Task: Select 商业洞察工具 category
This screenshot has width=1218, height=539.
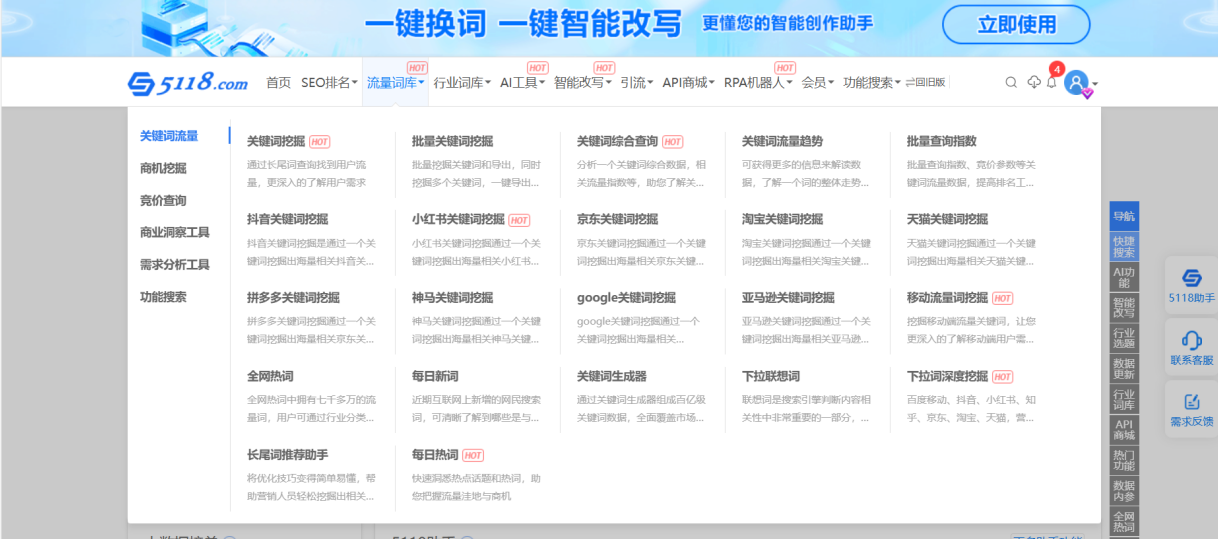Action: pyautogui.click(x=175, y=232)
